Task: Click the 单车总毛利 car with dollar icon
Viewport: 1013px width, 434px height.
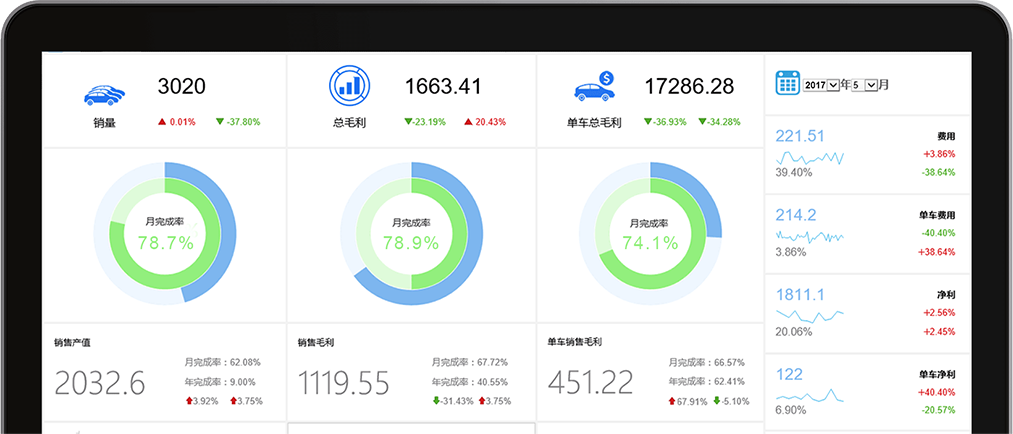Action: [x=594, y=87]
